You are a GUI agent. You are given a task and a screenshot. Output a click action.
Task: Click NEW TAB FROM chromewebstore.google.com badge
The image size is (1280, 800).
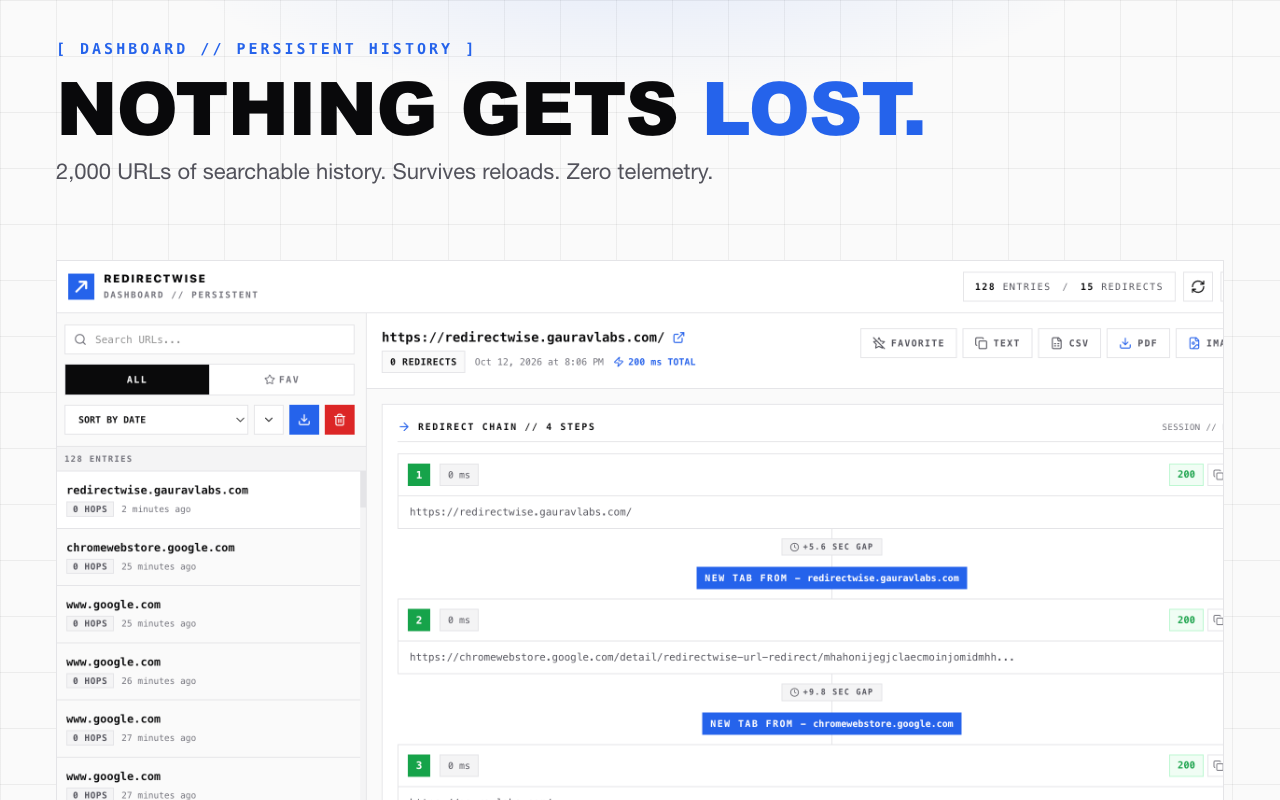[832, 724]
